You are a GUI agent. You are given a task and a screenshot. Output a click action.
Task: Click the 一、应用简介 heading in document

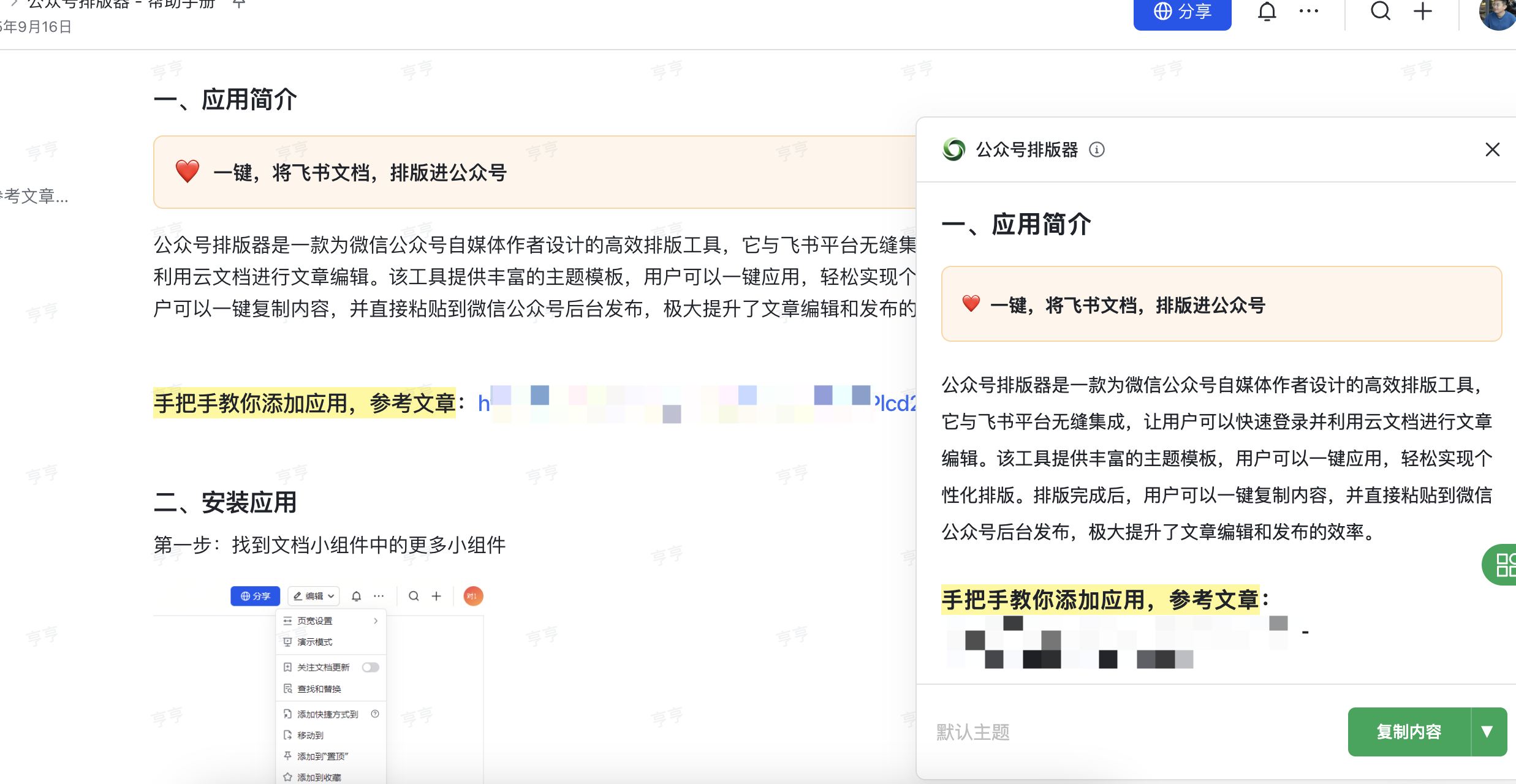pos(225,100)
